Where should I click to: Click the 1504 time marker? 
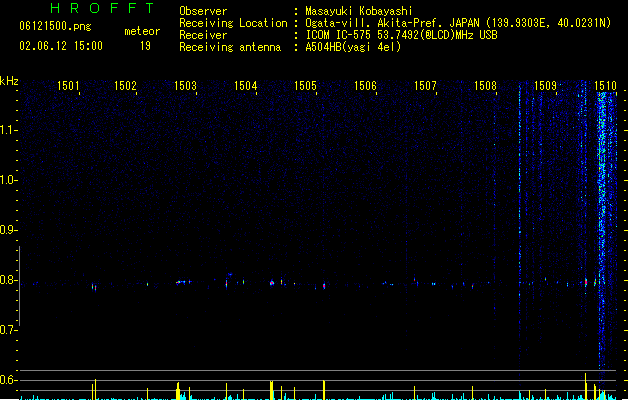pos(246,86)
